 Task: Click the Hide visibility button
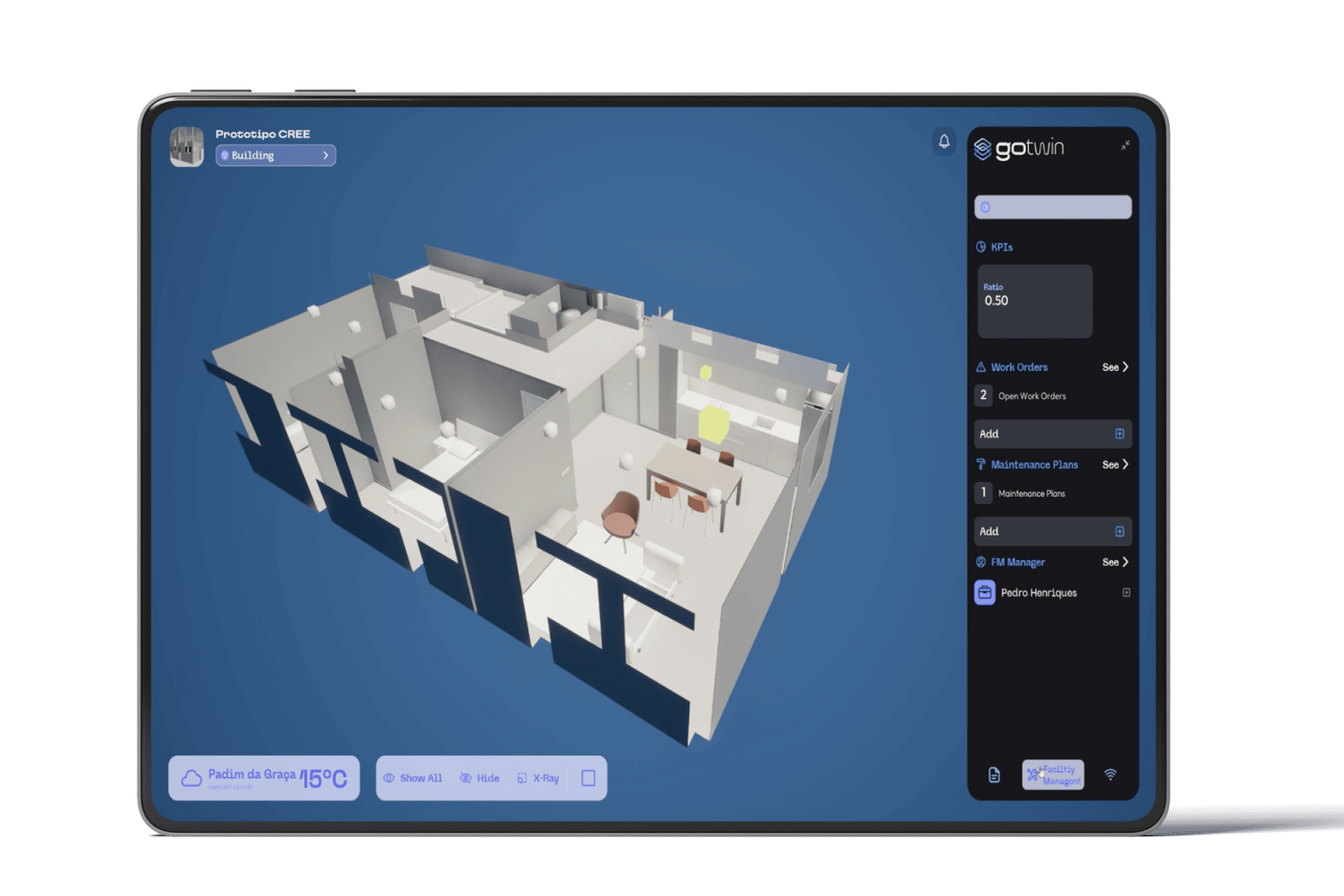pyautogui.click(x=479, y=778)
